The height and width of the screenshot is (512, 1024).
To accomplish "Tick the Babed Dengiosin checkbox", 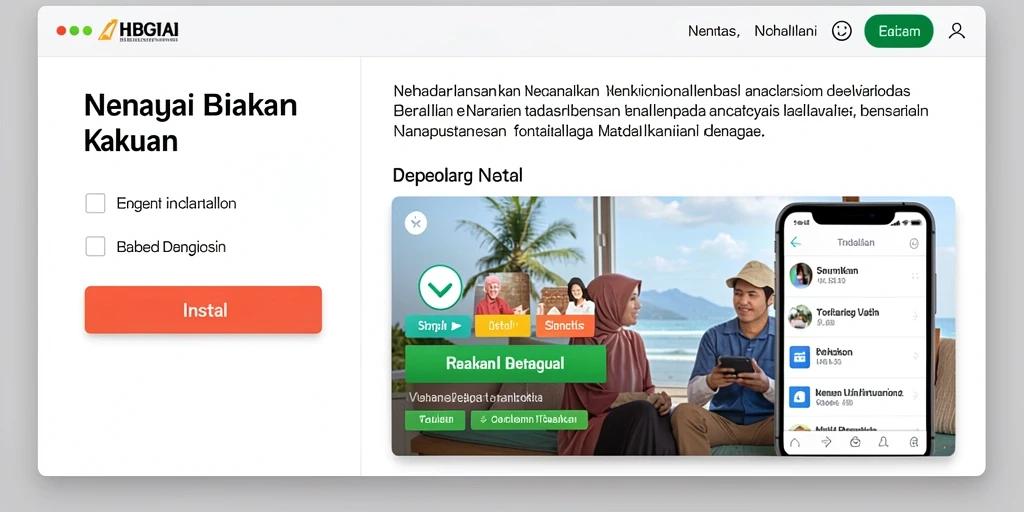I will (x=95, y=246).
